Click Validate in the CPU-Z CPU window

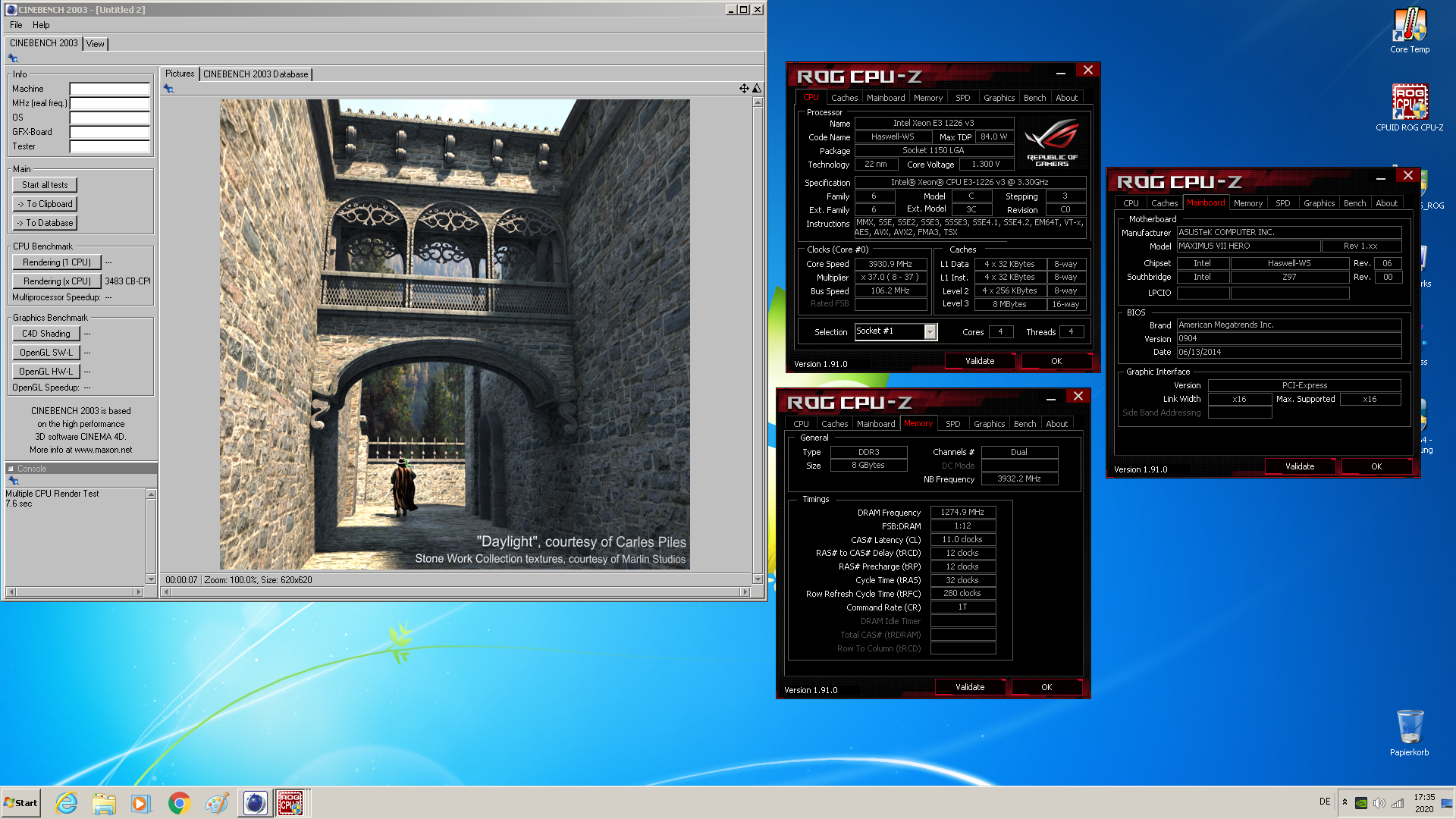(x=979, y=361)
